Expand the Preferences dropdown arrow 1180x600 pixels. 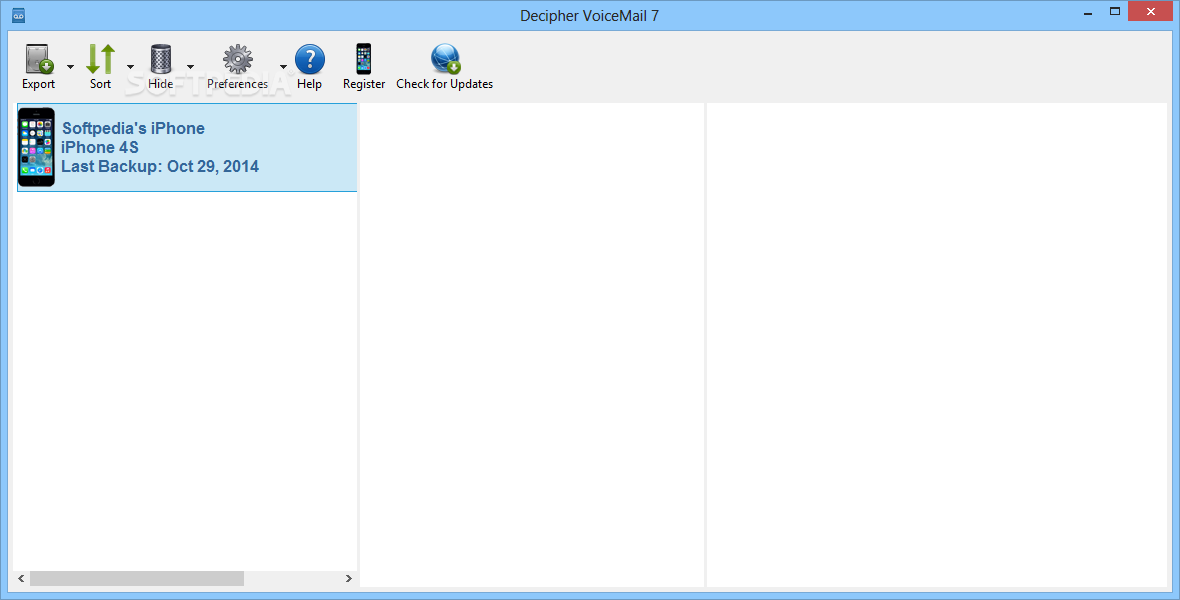point(284,67)
